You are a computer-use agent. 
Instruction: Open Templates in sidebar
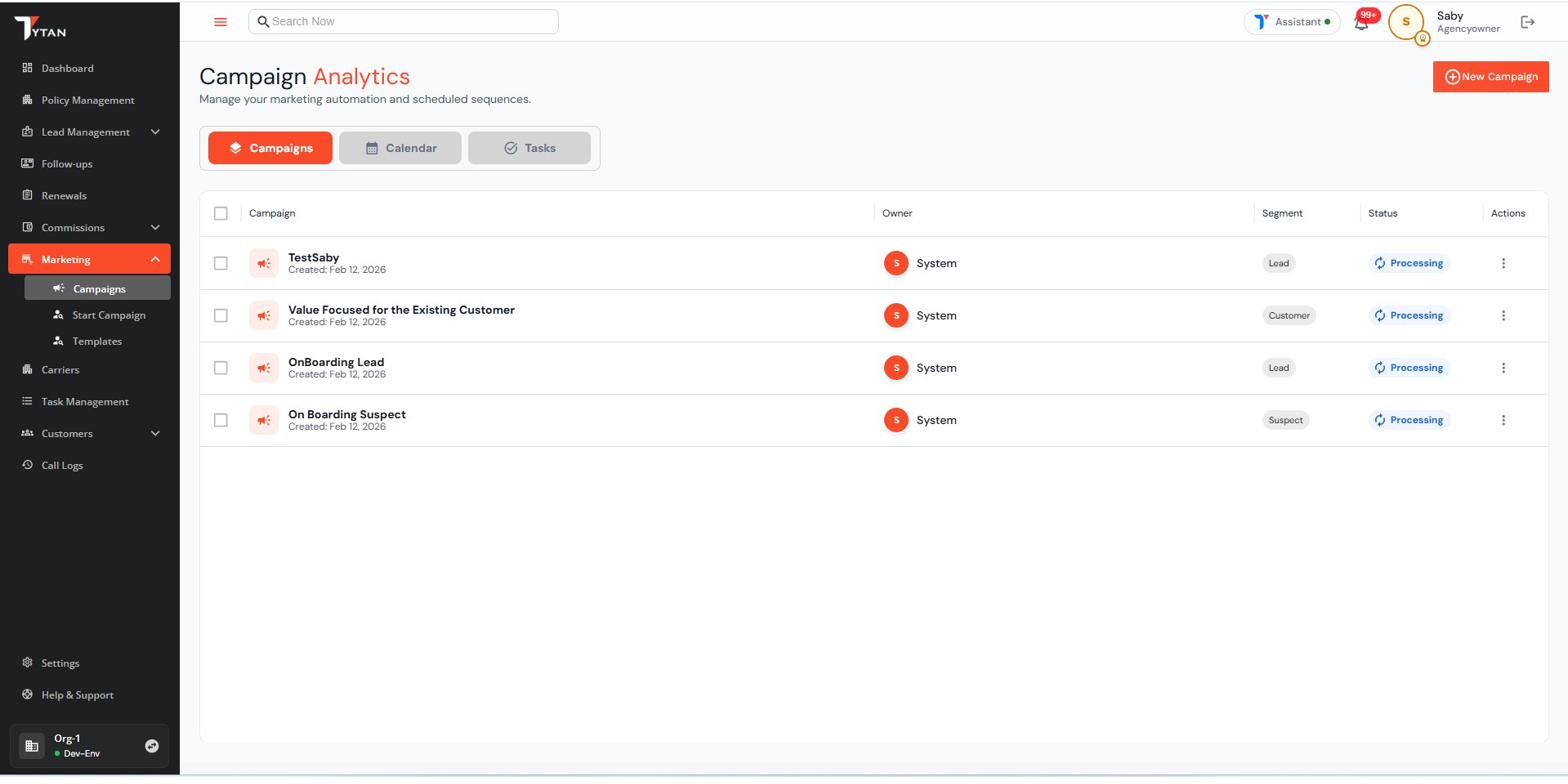point(98,341)
